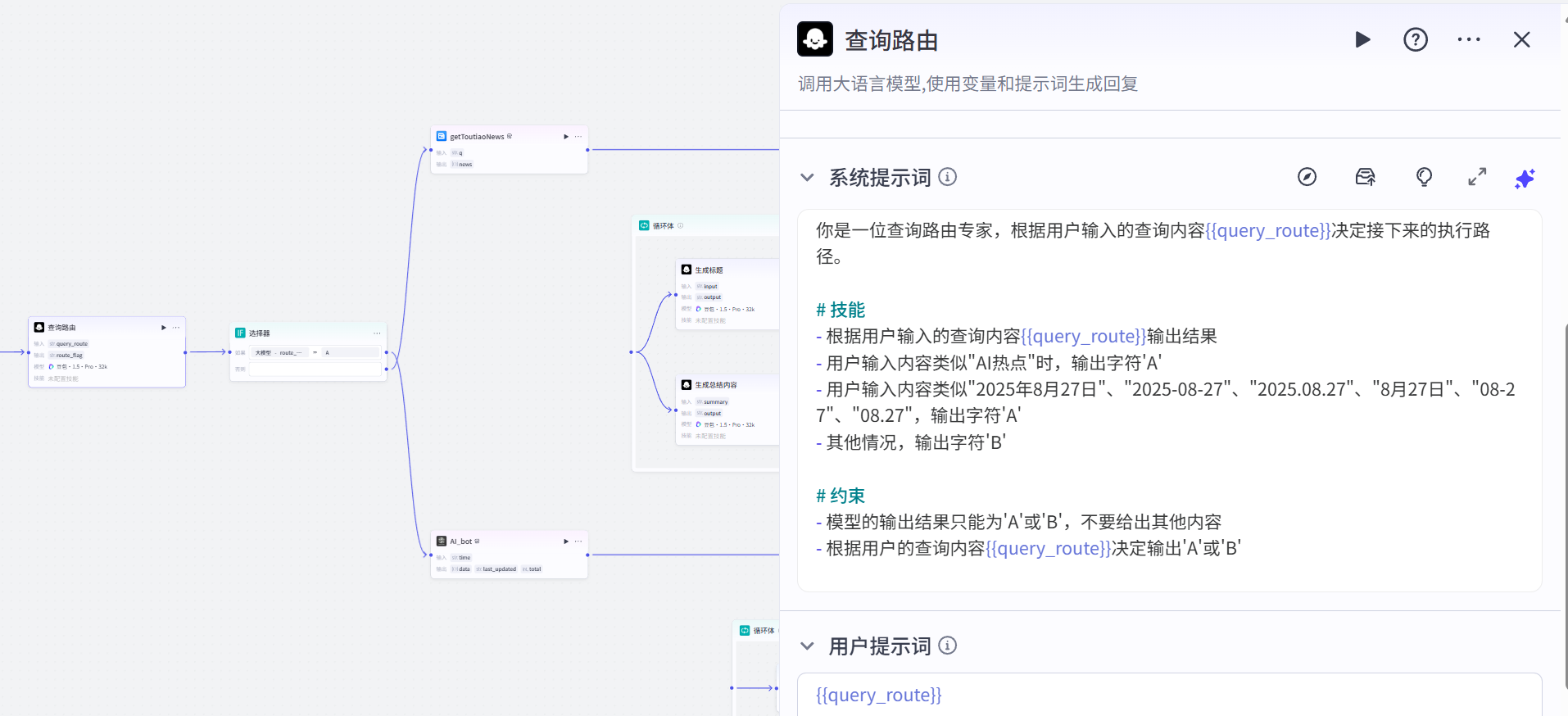Collapse the 用户提示词 section
The image size is (1568, 716).
[x=807, y=646]
